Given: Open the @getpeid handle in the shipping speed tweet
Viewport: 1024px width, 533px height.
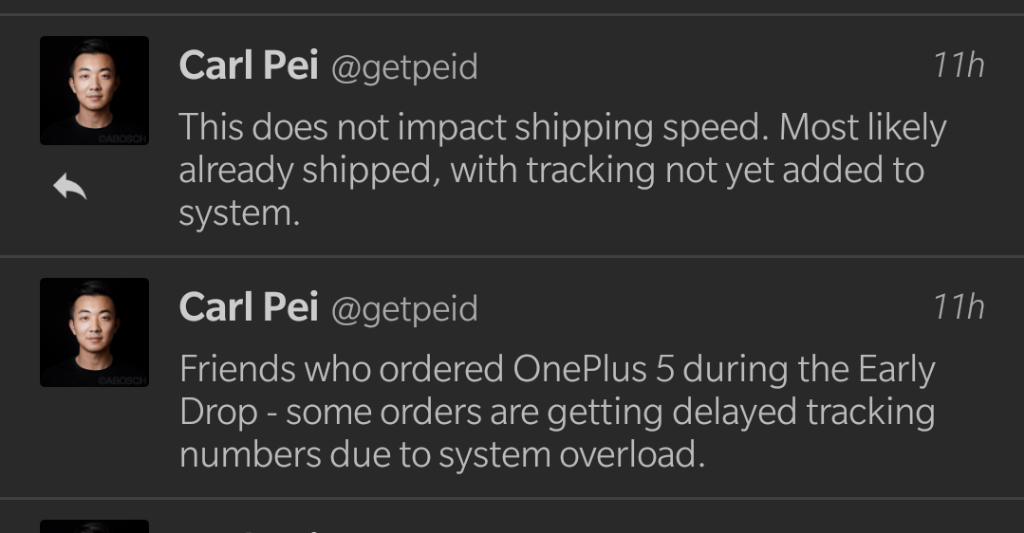Looking at the screenshot, I should pyautogui.click(x=404, y=68).
